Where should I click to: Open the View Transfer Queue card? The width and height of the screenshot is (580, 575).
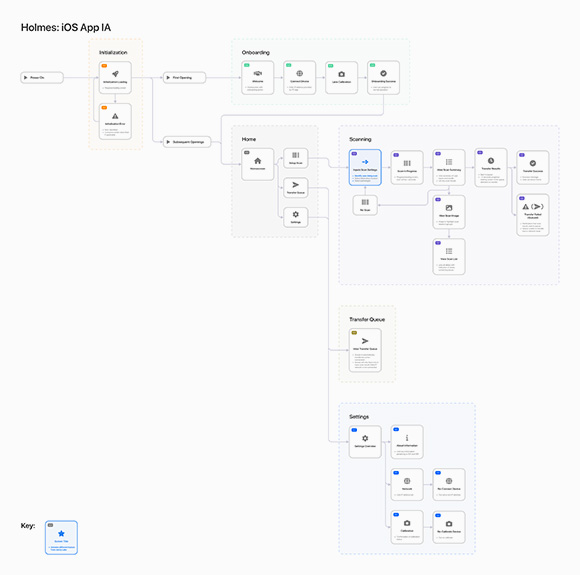click(x=365, y=350)
